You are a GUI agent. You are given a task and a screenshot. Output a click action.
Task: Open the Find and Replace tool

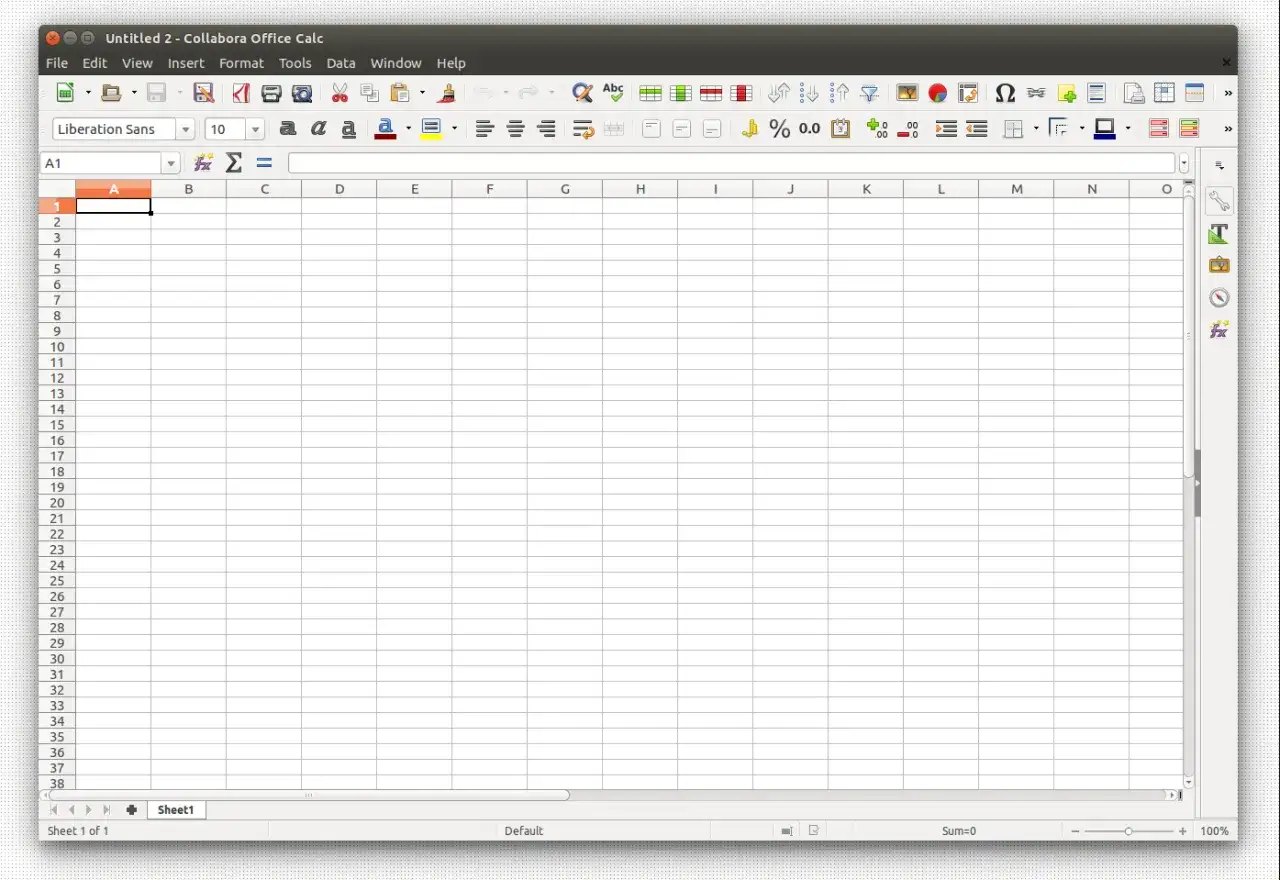tap(581, 92)
